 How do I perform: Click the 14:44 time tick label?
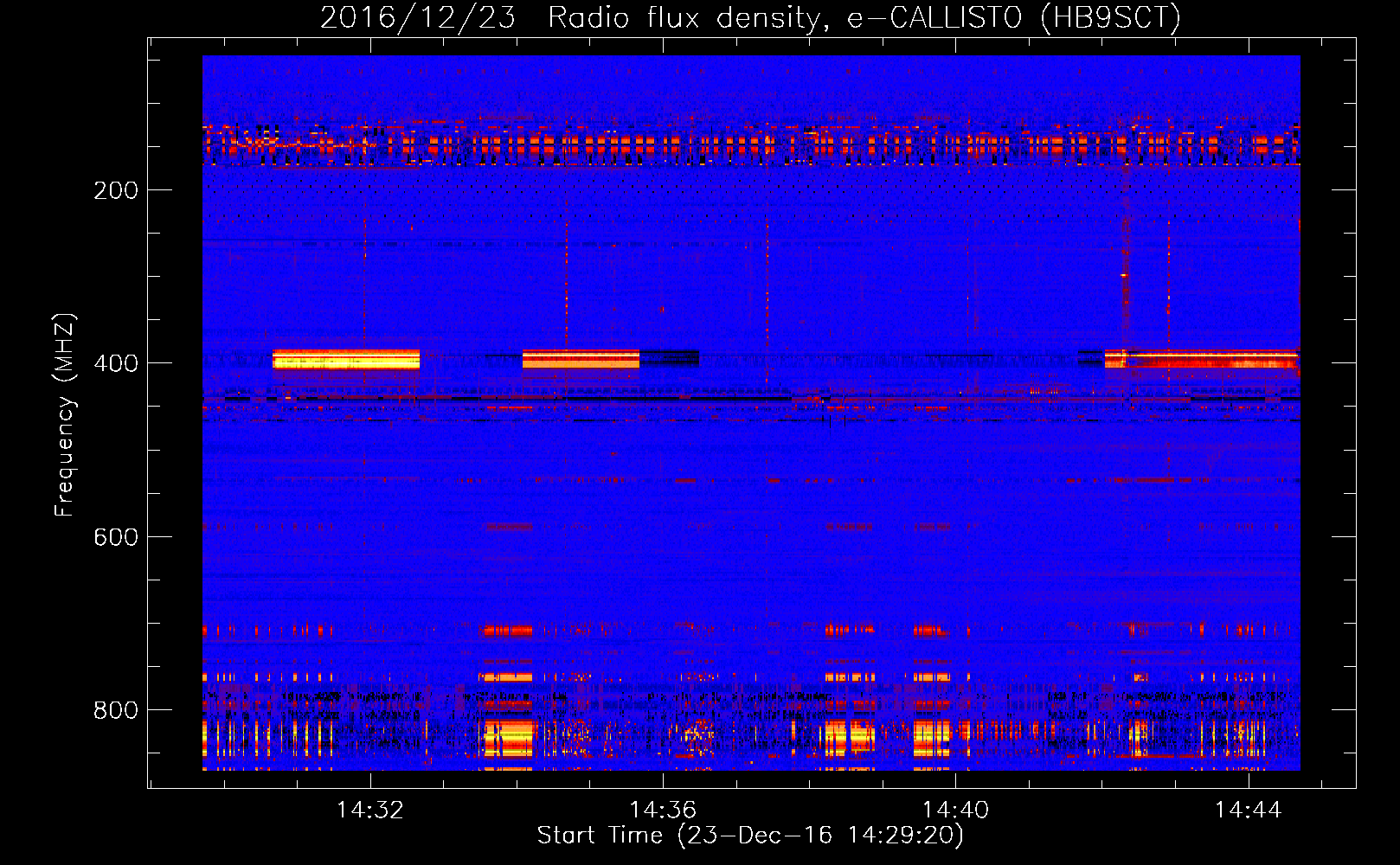(x=1248, y=811)
